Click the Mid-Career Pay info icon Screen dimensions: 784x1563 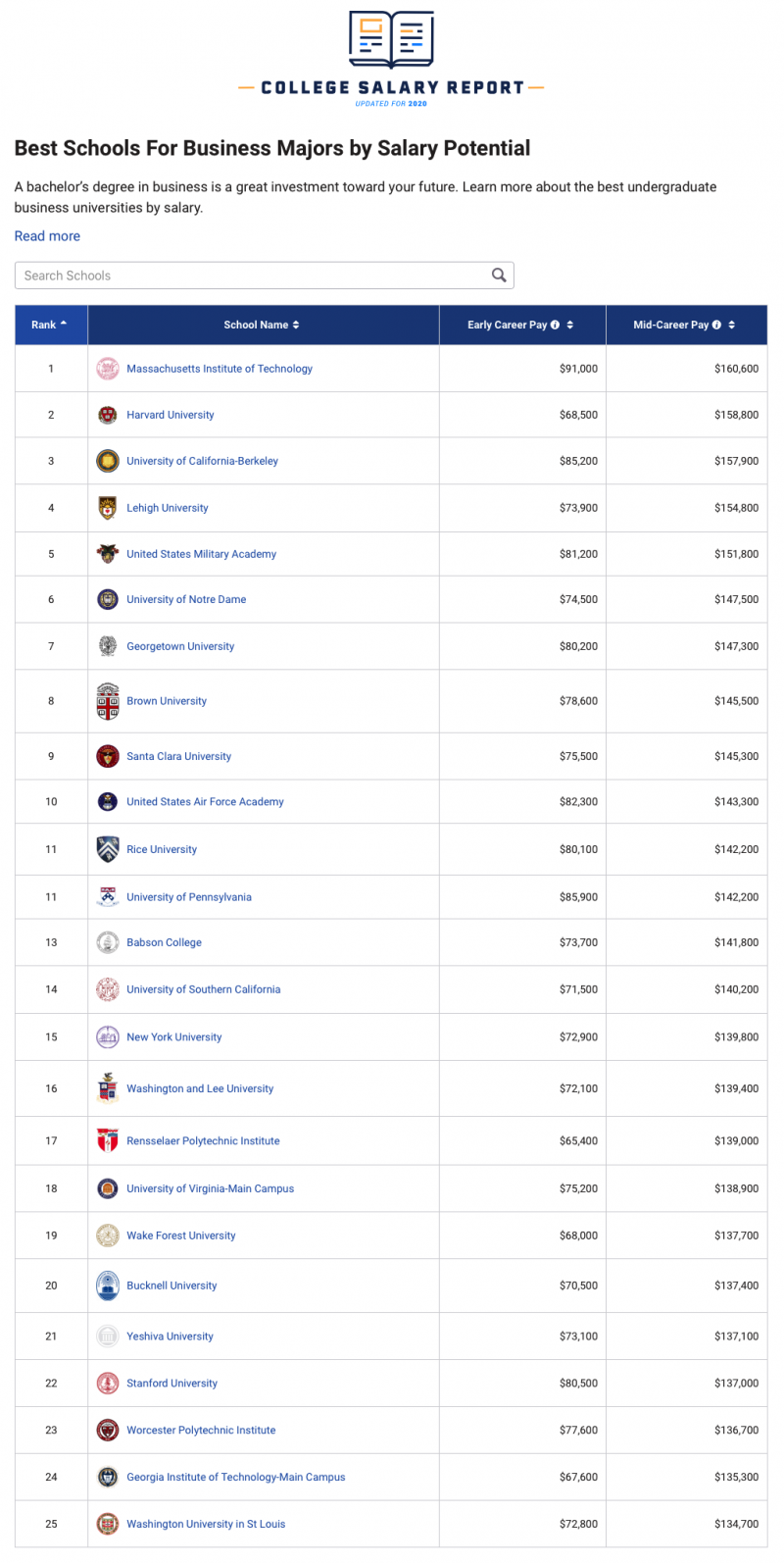[x=717, y=325]
